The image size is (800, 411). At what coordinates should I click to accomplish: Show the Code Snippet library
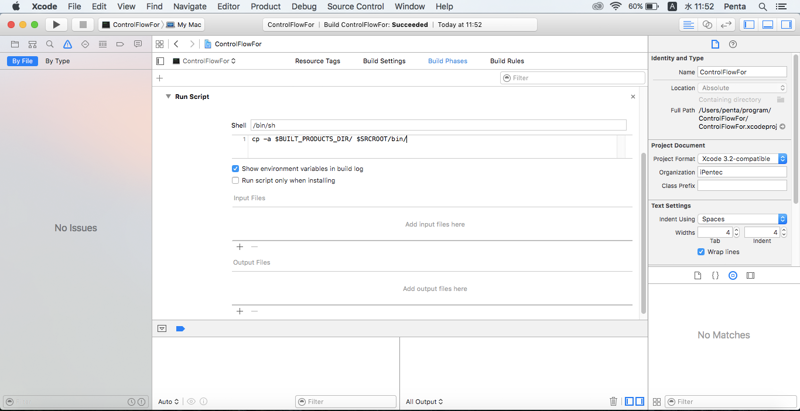coord(715,275)
